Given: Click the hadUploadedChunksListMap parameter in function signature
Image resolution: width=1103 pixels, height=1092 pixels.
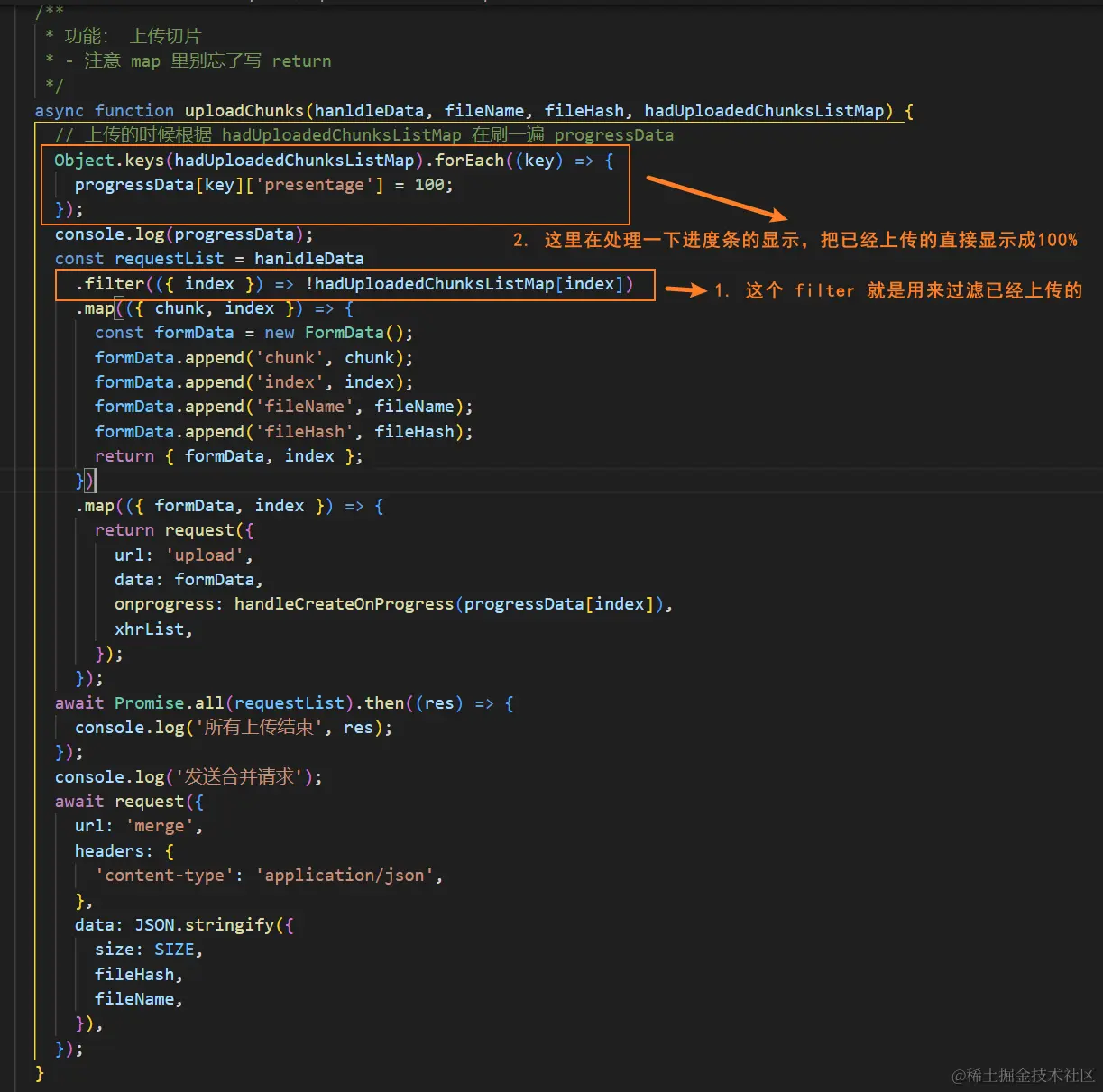Looking at the screenshot, I should [764, 111].
